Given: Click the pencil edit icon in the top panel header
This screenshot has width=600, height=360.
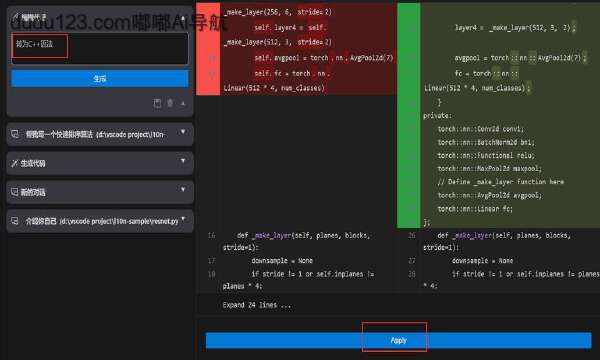Looking at the screenshot, I should pos(15,16).
